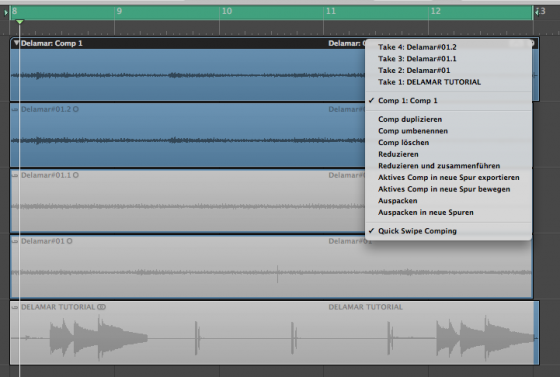560x377 pixels.
Task: Click bar 11 in the ruler
Action: [331, 11]
